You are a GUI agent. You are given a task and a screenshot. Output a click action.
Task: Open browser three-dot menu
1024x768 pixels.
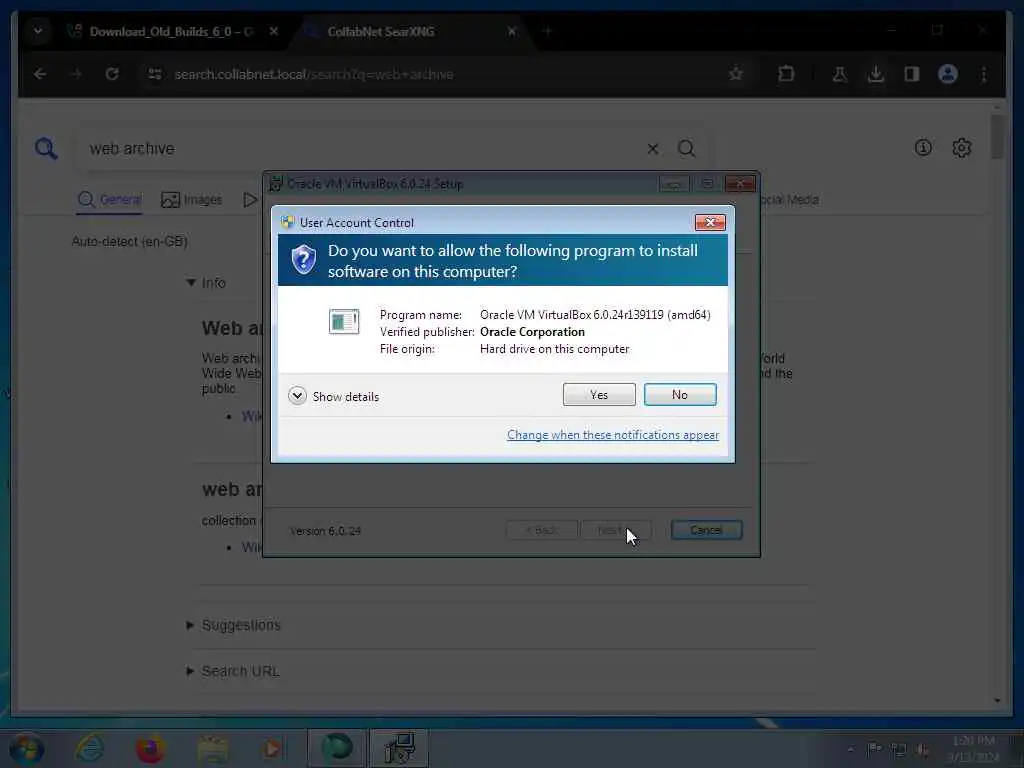[x=984, y=74]
